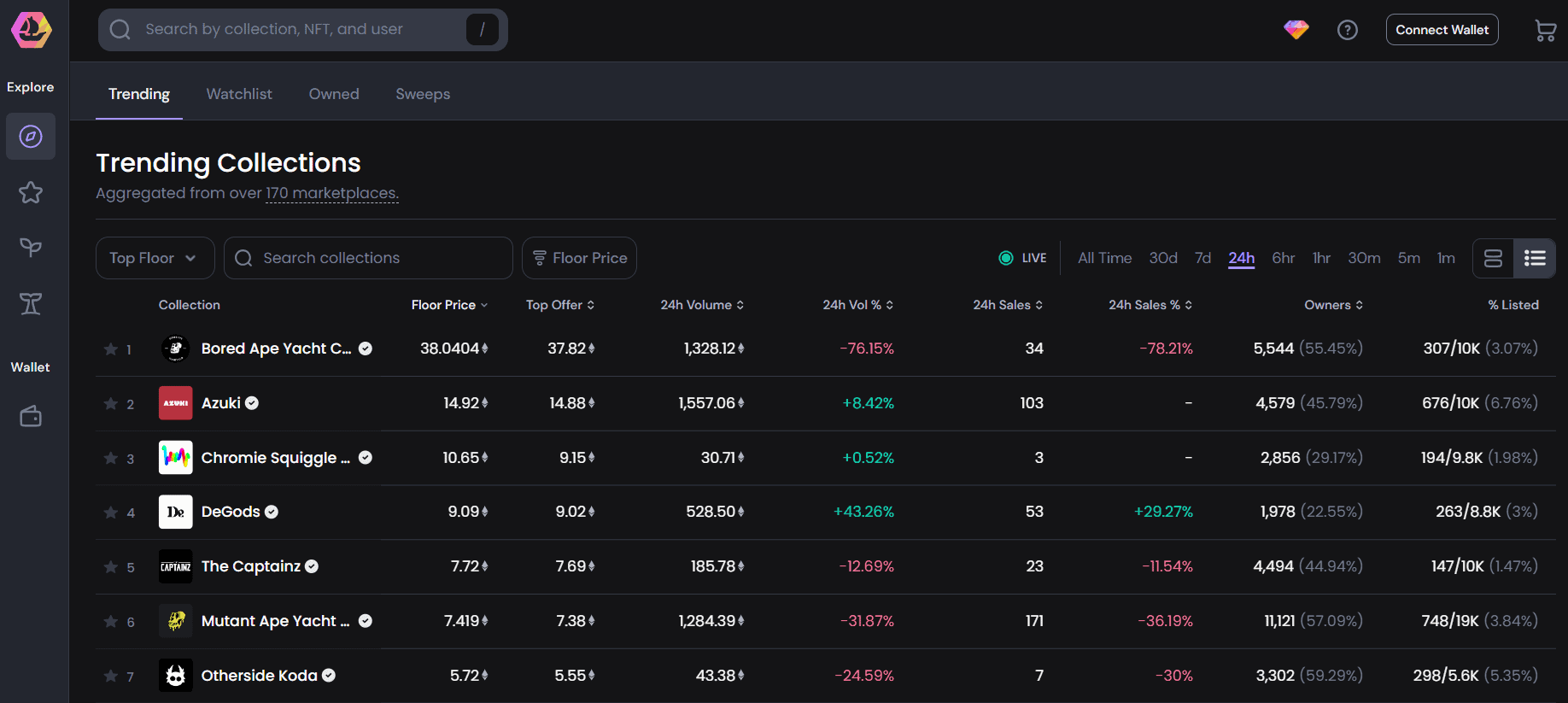Sort by Owners column
Image resolution: width=1568 pixels, height=703 pixels.
[x=1333, y=305]
